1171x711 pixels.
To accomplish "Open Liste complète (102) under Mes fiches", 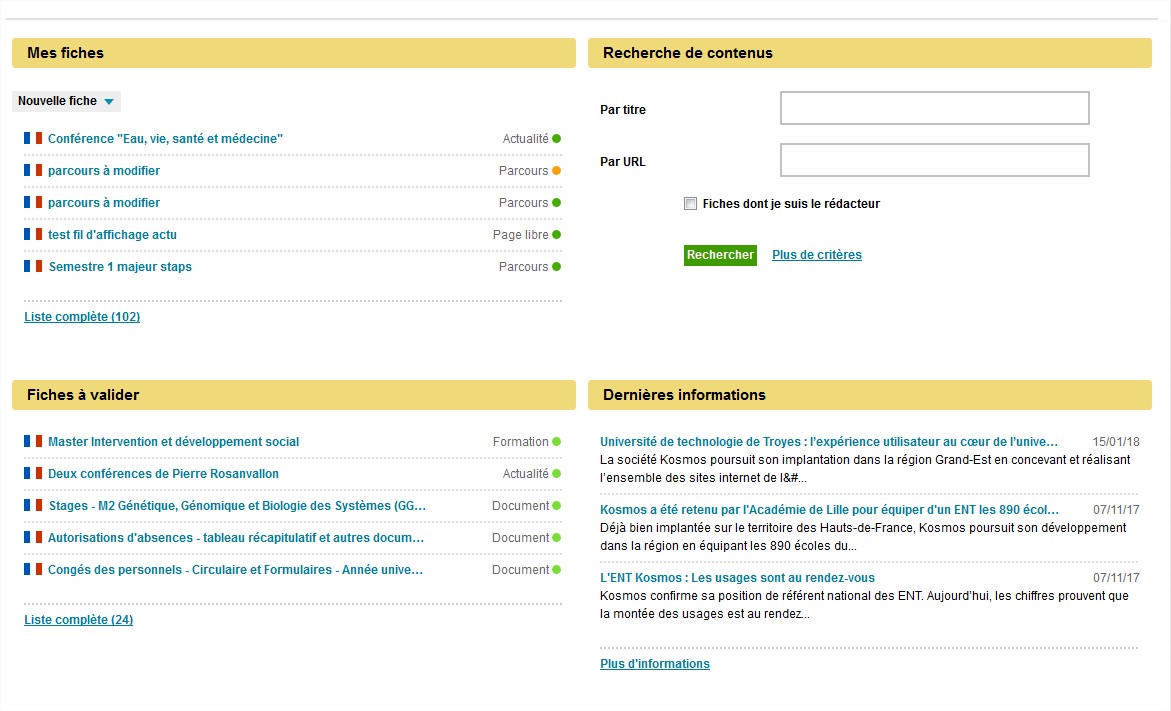I will pyautogui.click(x=82, y=317).
